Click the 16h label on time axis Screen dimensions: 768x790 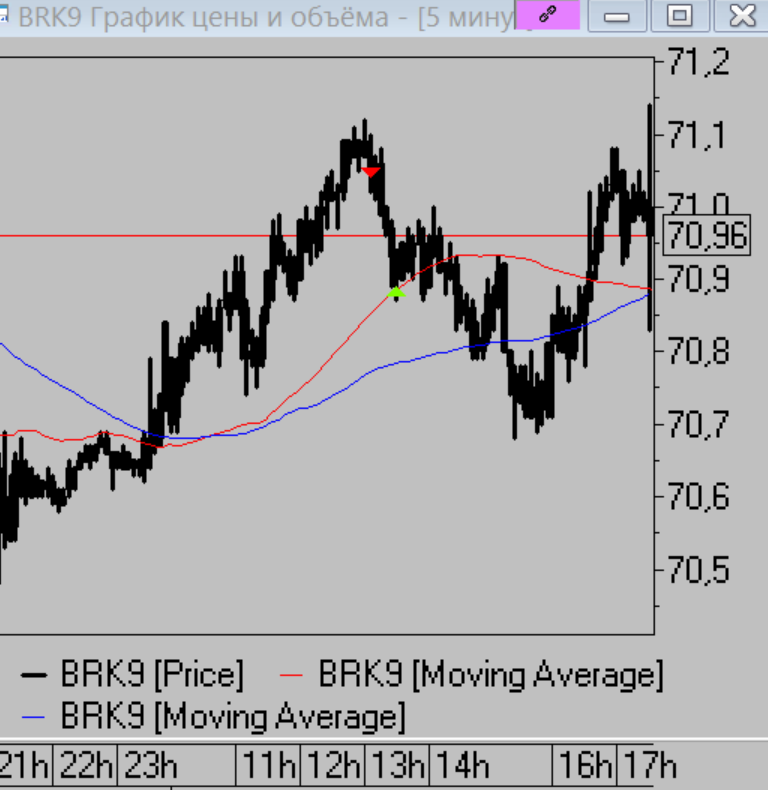coord(585,767)
